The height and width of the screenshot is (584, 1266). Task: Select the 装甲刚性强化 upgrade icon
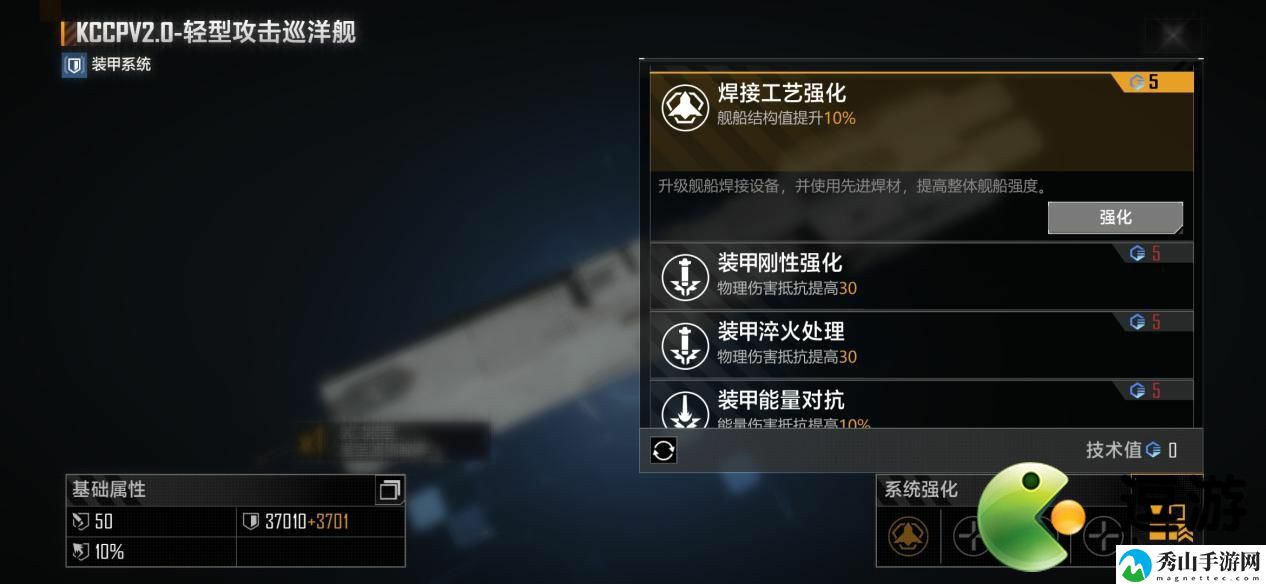coord(685,276)
